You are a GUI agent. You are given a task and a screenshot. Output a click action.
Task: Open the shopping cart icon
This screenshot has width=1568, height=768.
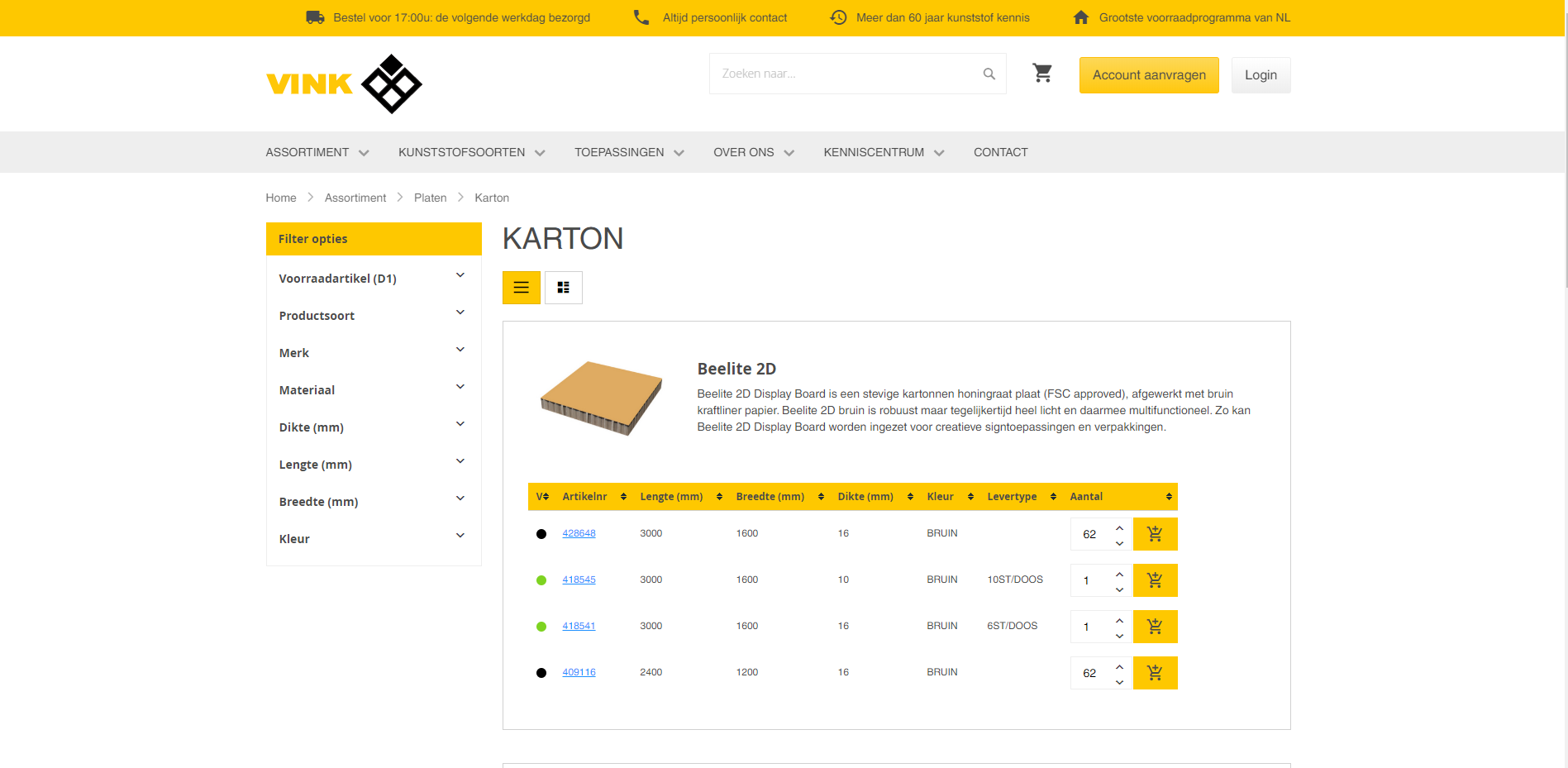click(1042, 74)
